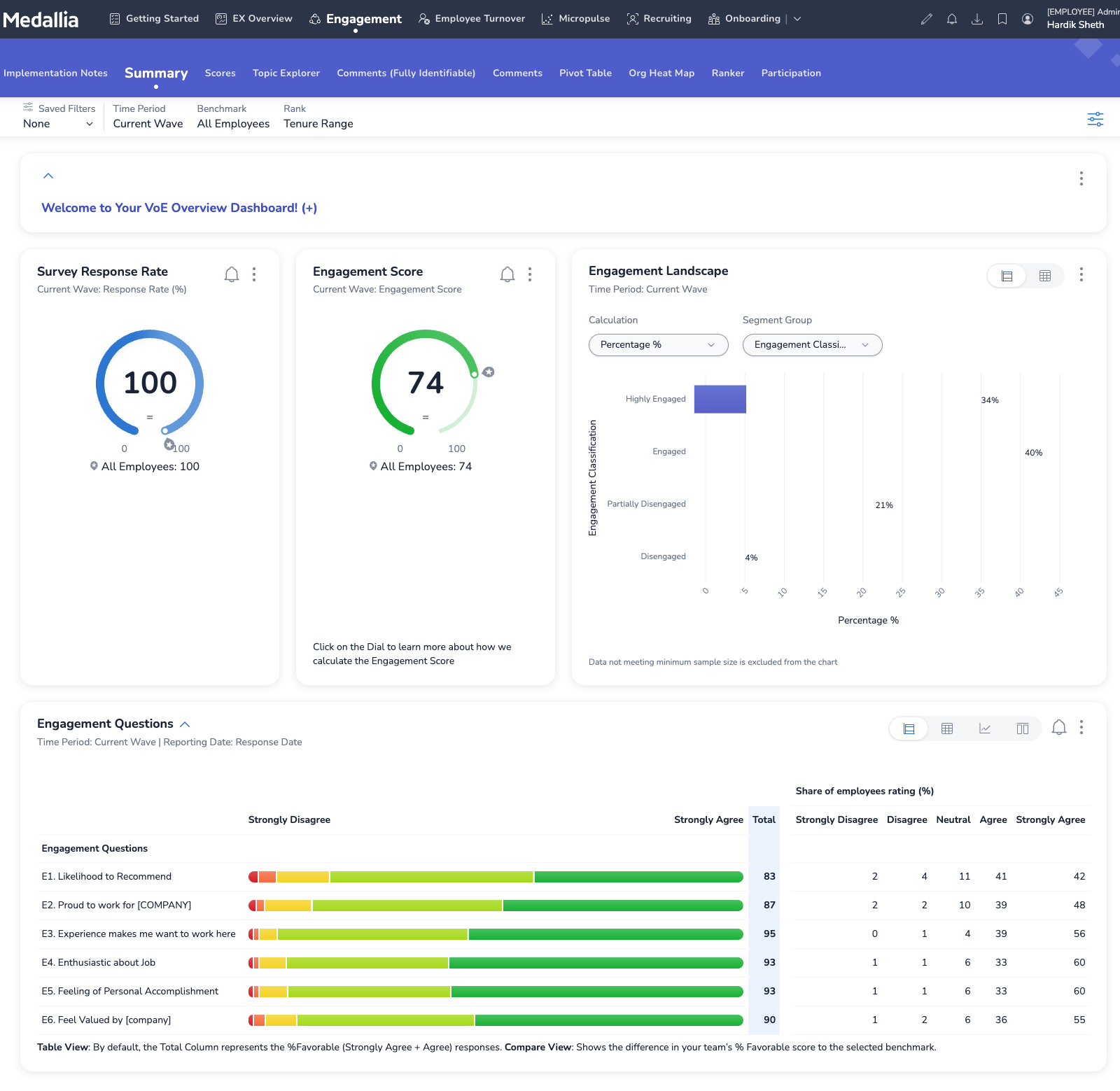
Task: Click the Tenure Range rank filter
Action: point(318,124)
